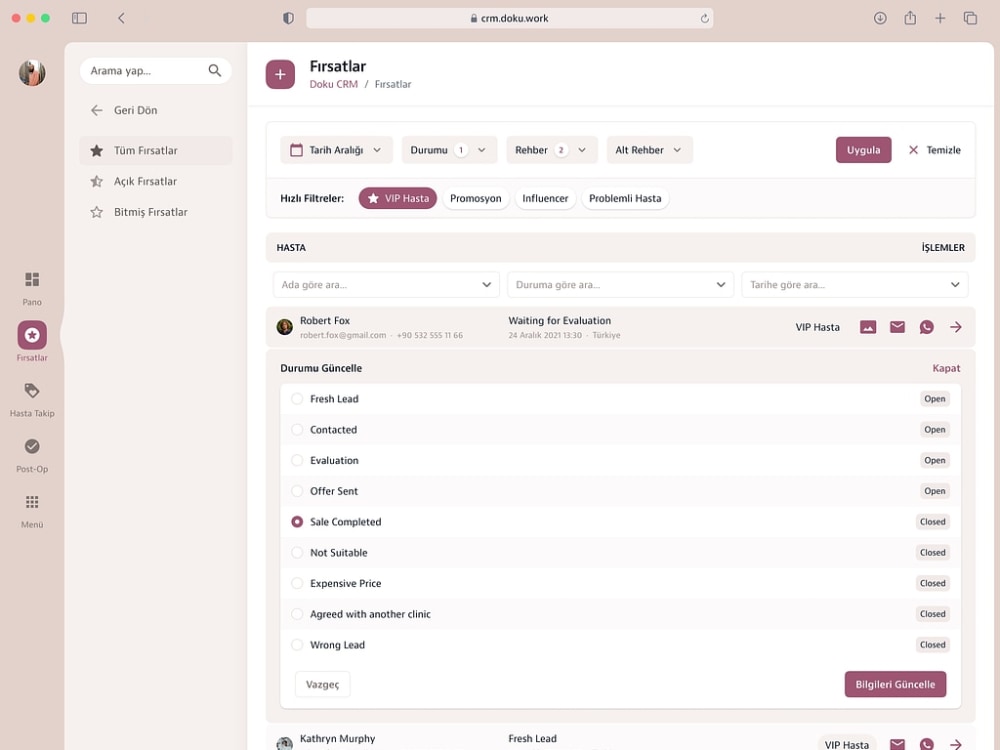
Task: Select the Contacted radio button
Action: point(297,429)
